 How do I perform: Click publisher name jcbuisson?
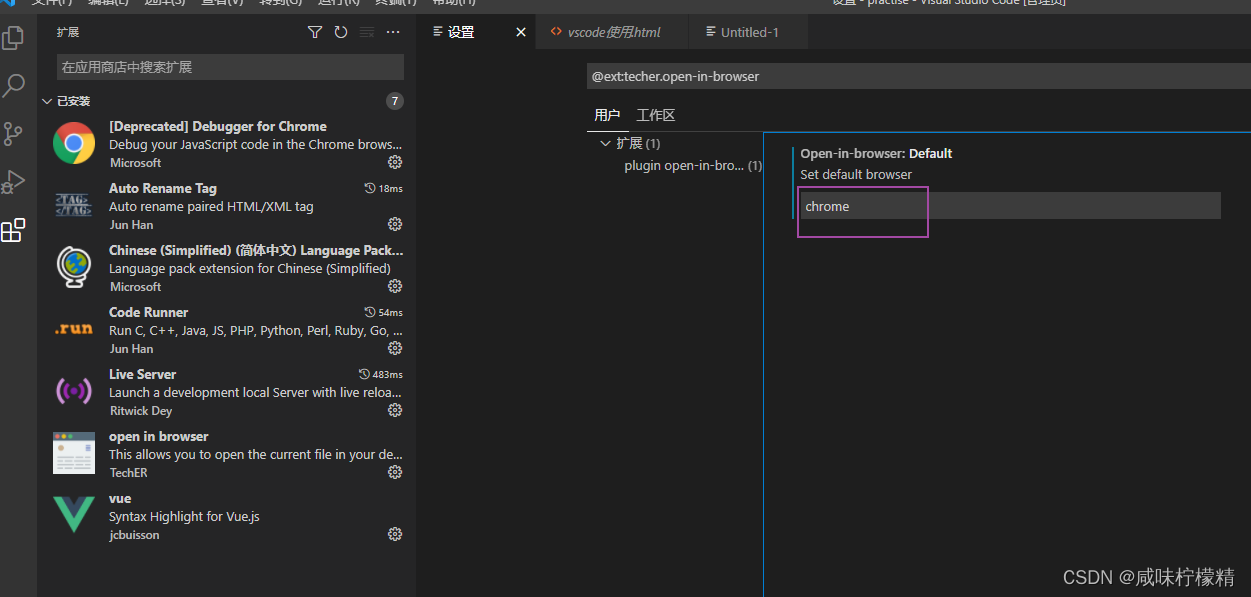tap(134, 534)
